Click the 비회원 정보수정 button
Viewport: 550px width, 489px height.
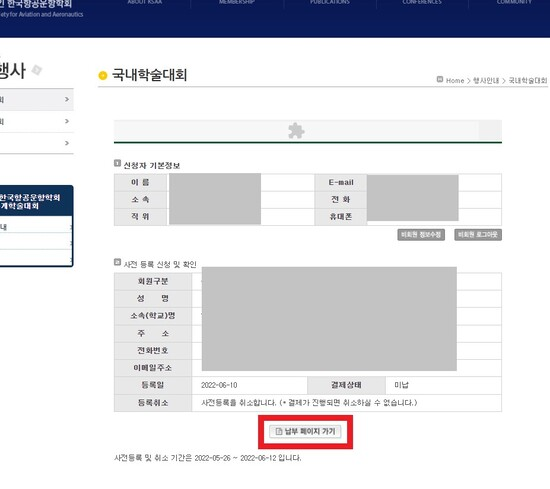tap(421, 235)
